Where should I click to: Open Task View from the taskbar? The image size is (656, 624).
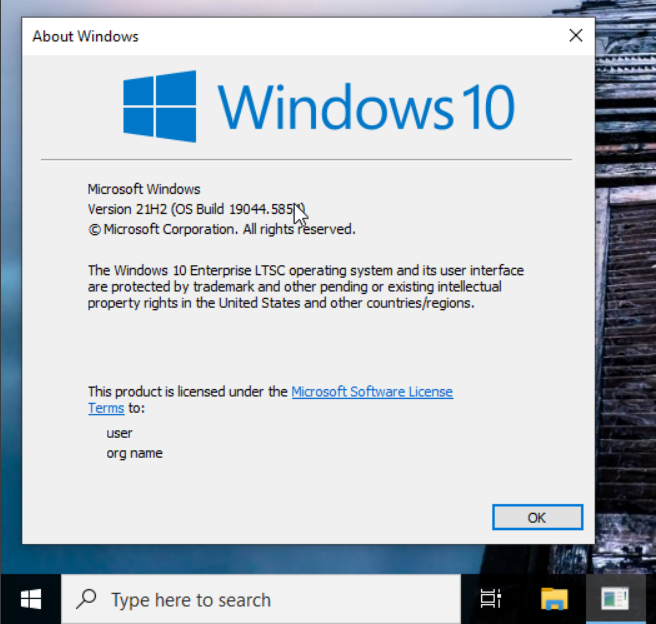click(x=491, y=599)
